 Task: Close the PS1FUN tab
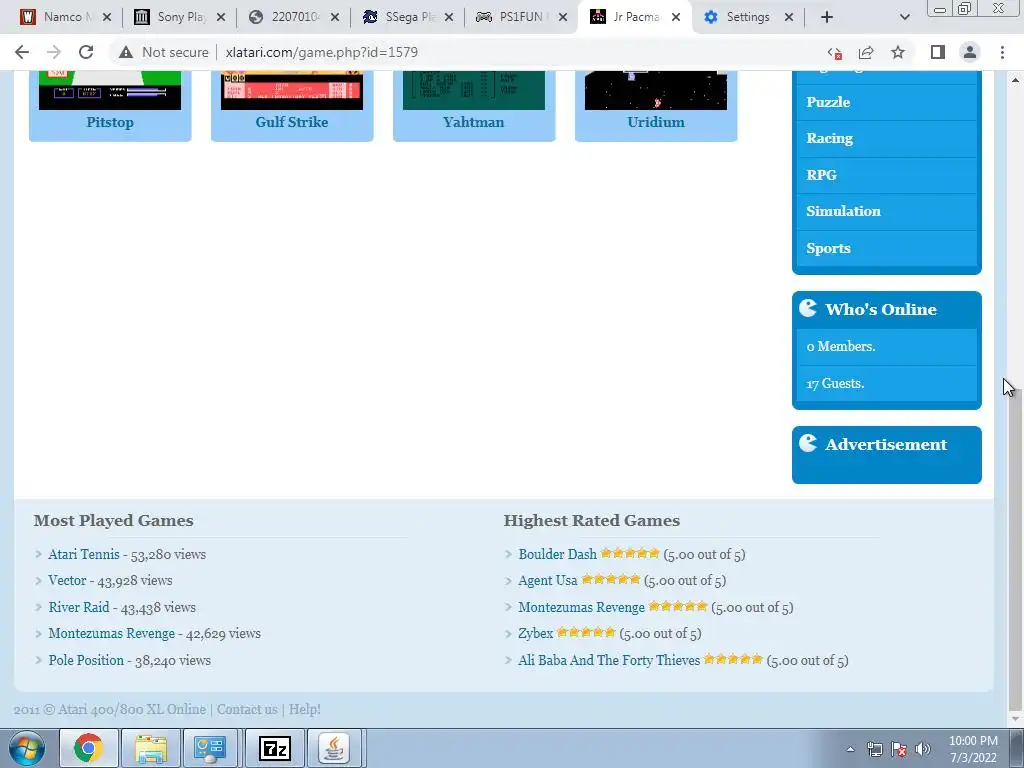click(x=562, y=18)
